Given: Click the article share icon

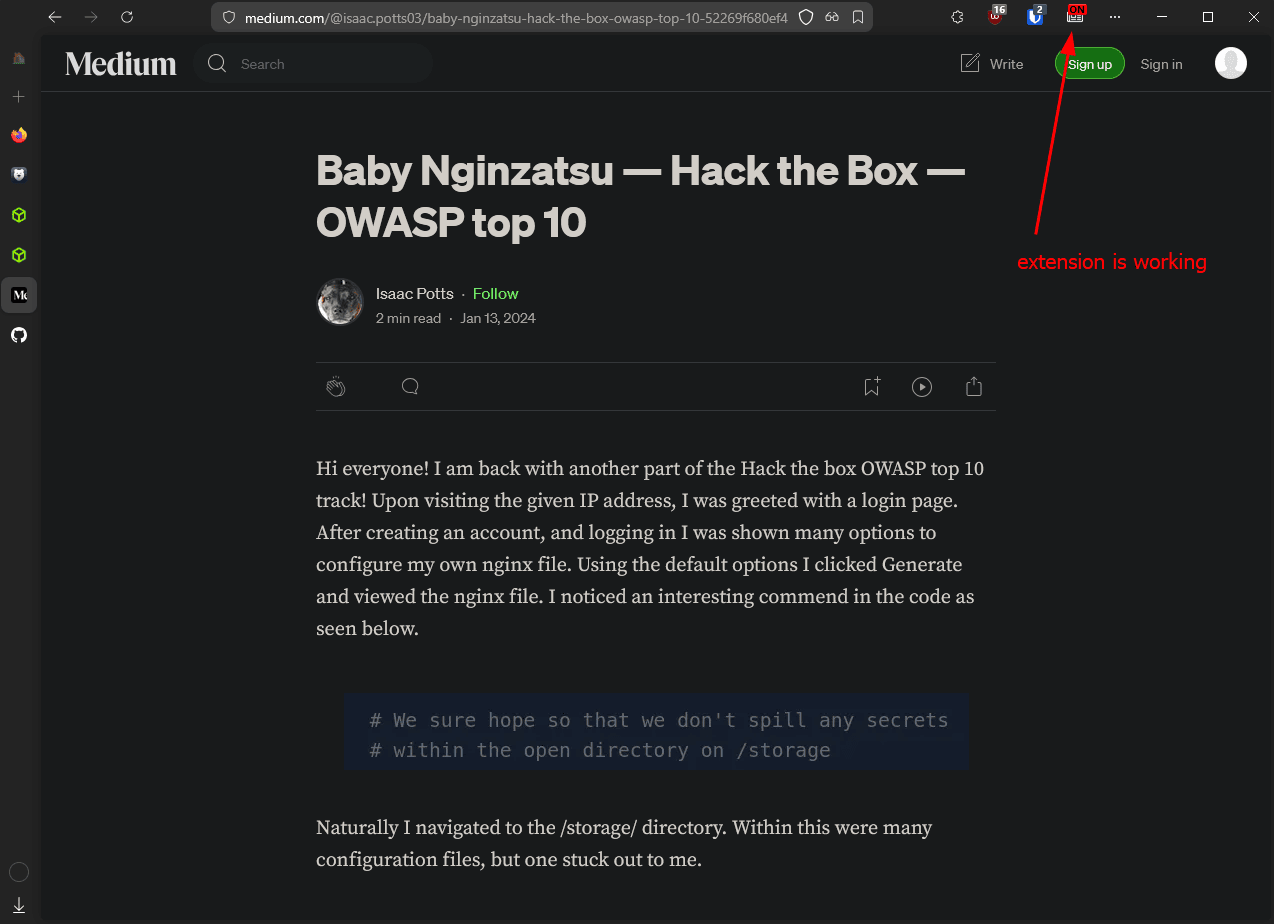Looking at the screenshot, I should [x=974, y=387].
